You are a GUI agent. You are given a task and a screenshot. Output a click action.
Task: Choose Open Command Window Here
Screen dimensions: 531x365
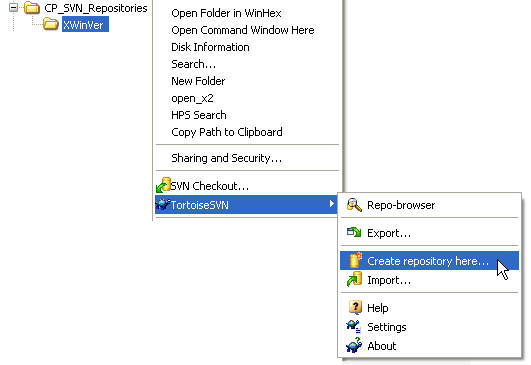[243, 30]
